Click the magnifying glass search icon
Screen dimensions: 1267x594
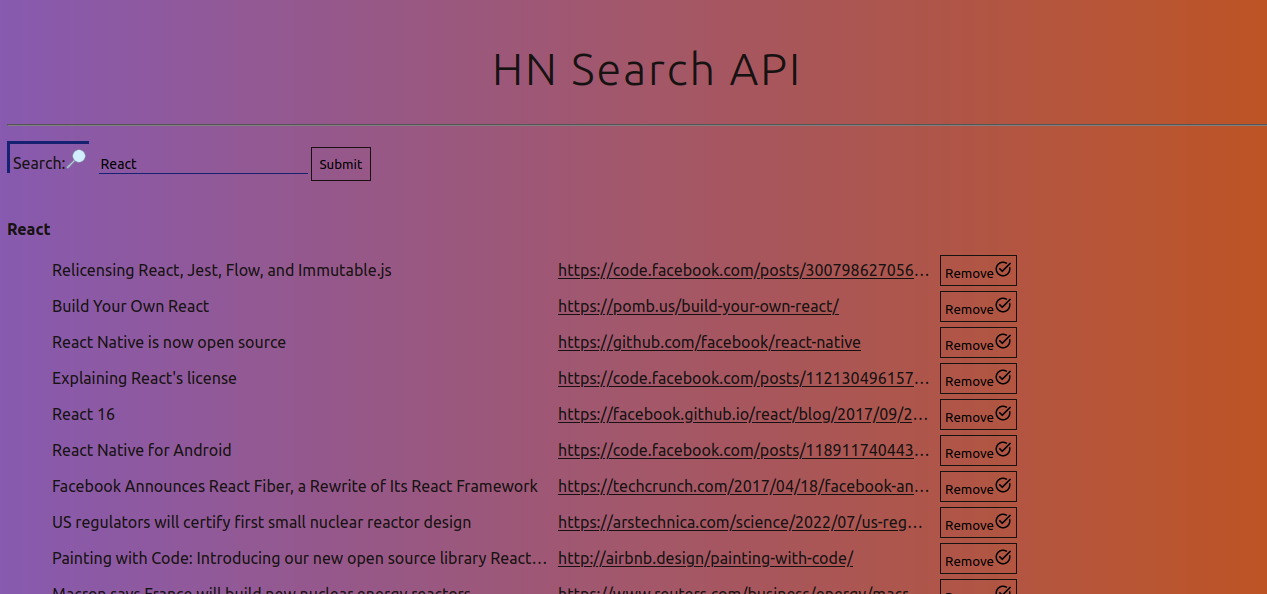(77, 159)
